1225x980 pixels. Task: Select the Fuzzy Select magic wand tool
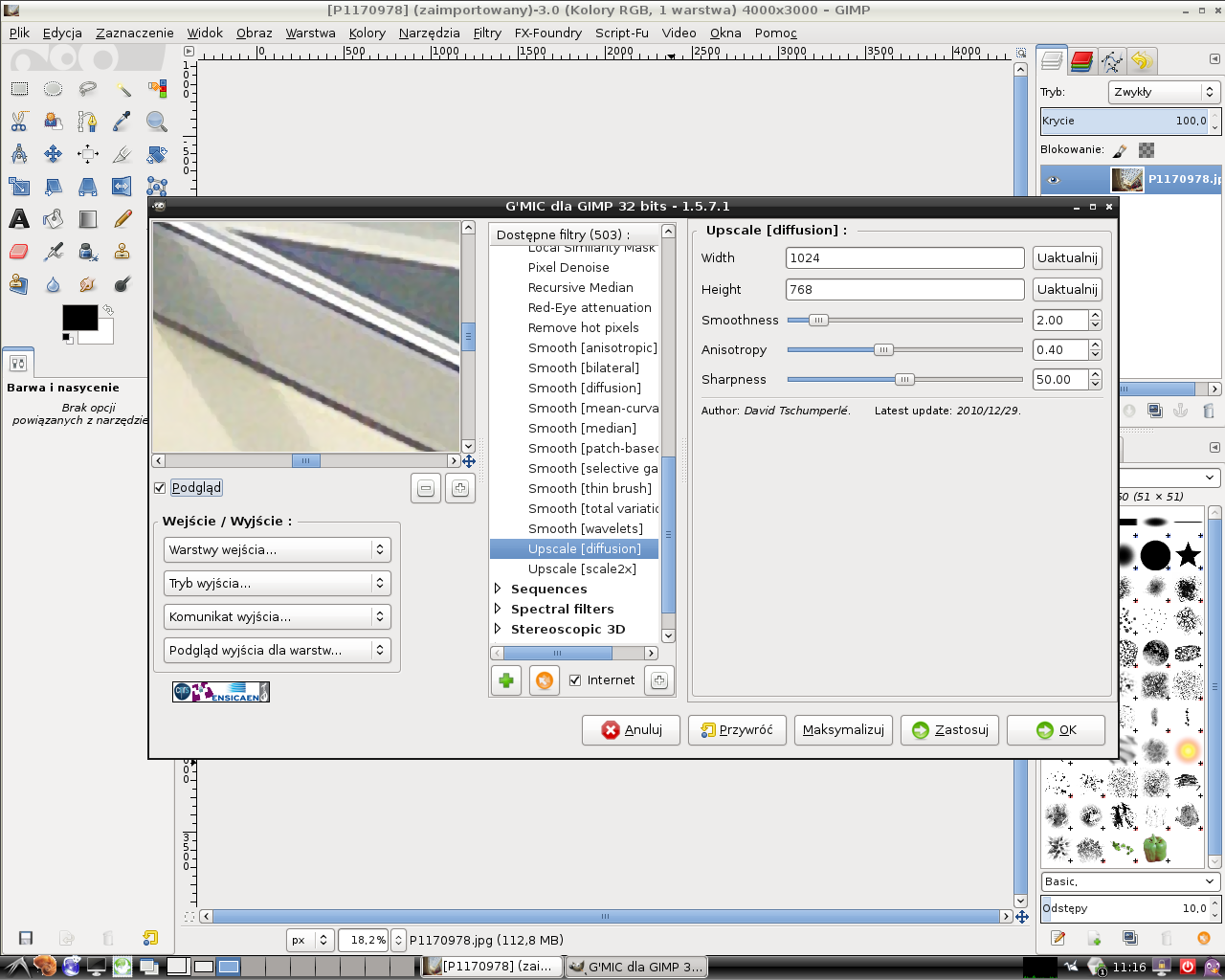pos(122,89)
